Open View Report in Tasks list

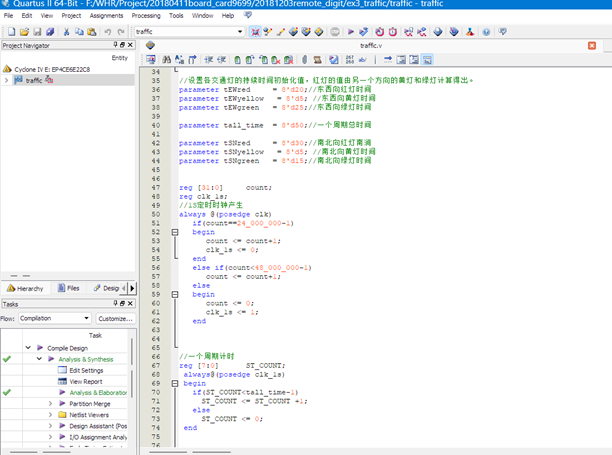[x=85, y=381]
